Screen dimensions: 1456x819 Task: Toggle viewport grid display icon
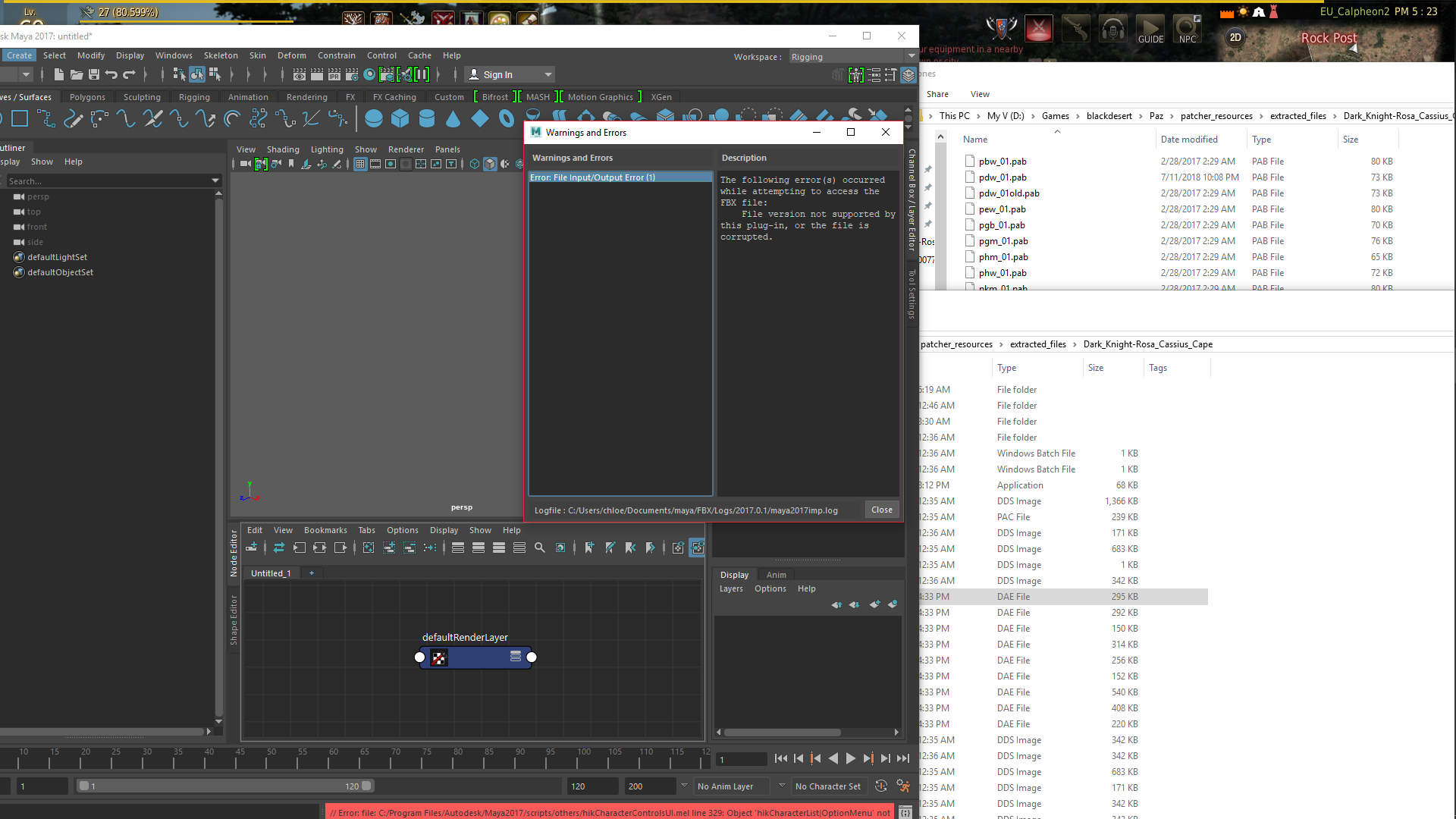360,164
